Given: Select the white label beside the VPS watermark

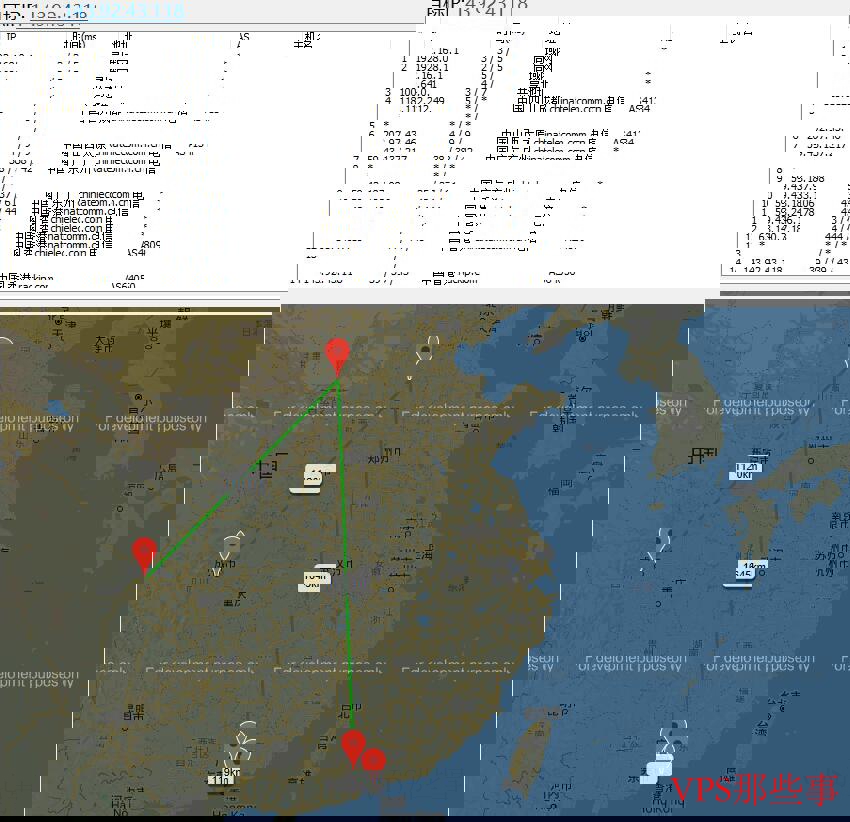Looking at the screenshot, I should [x=657, y=771].
